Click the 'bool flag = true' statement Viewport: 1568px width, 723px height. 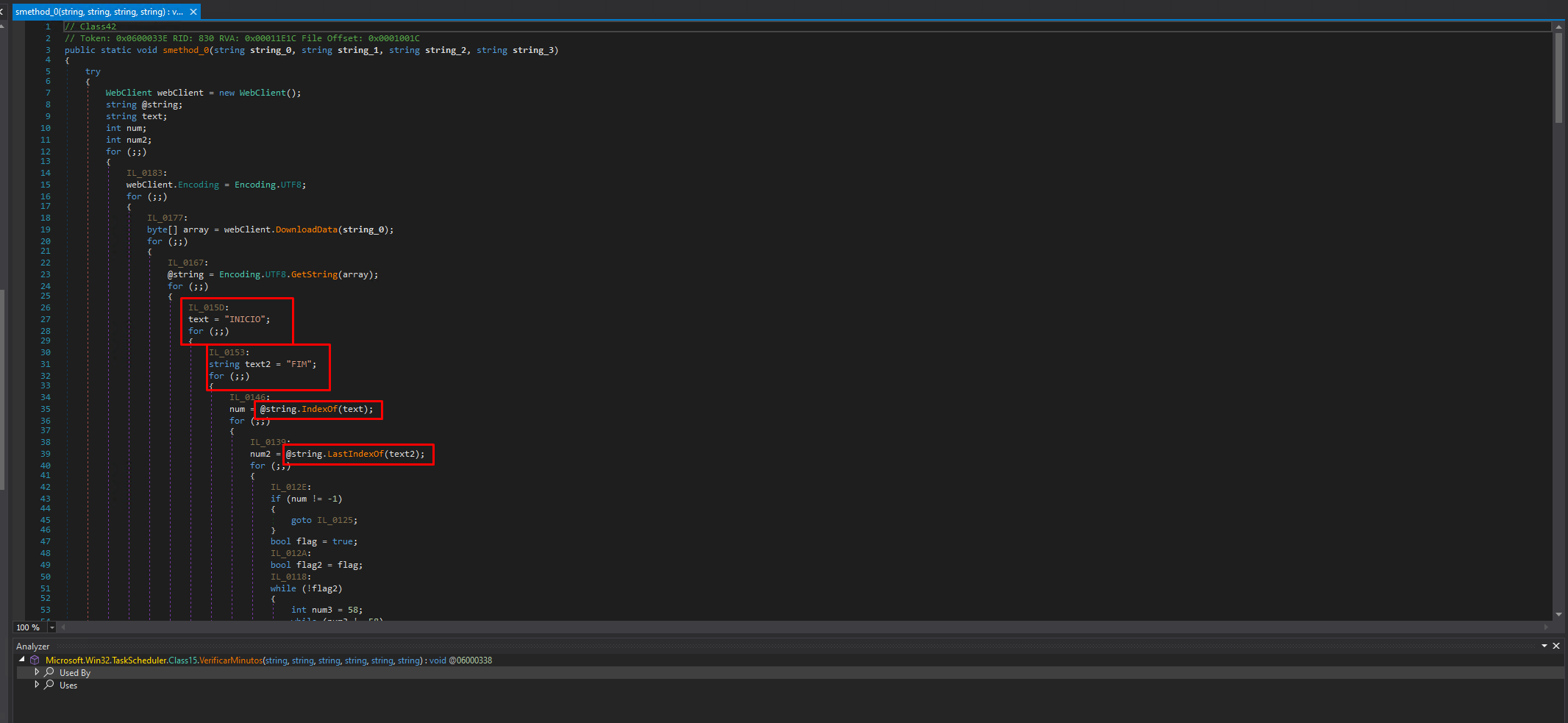[314, 541]
